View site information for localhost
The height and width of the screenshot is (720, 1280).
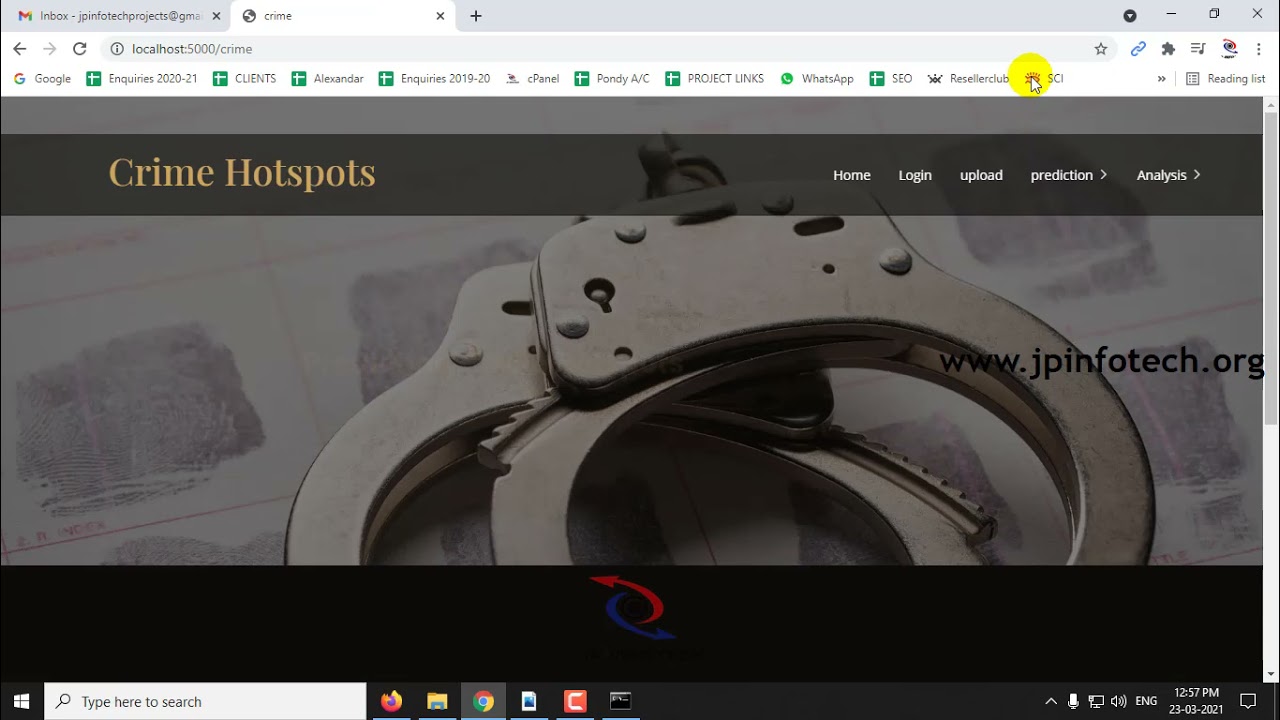click(117, 49)
